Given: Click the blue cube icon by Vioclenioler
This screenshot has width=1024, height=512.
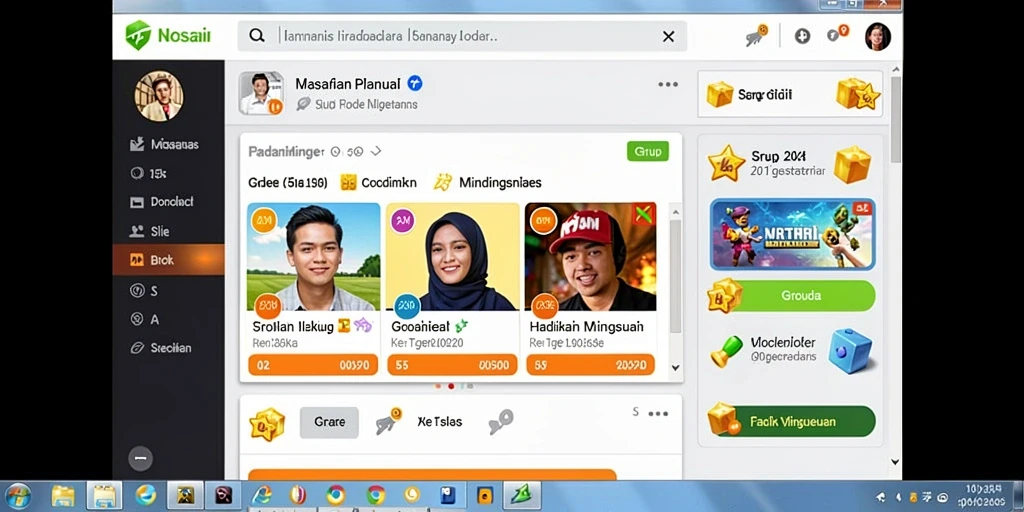Looking at the screenshot, I should tap(850, 351).
